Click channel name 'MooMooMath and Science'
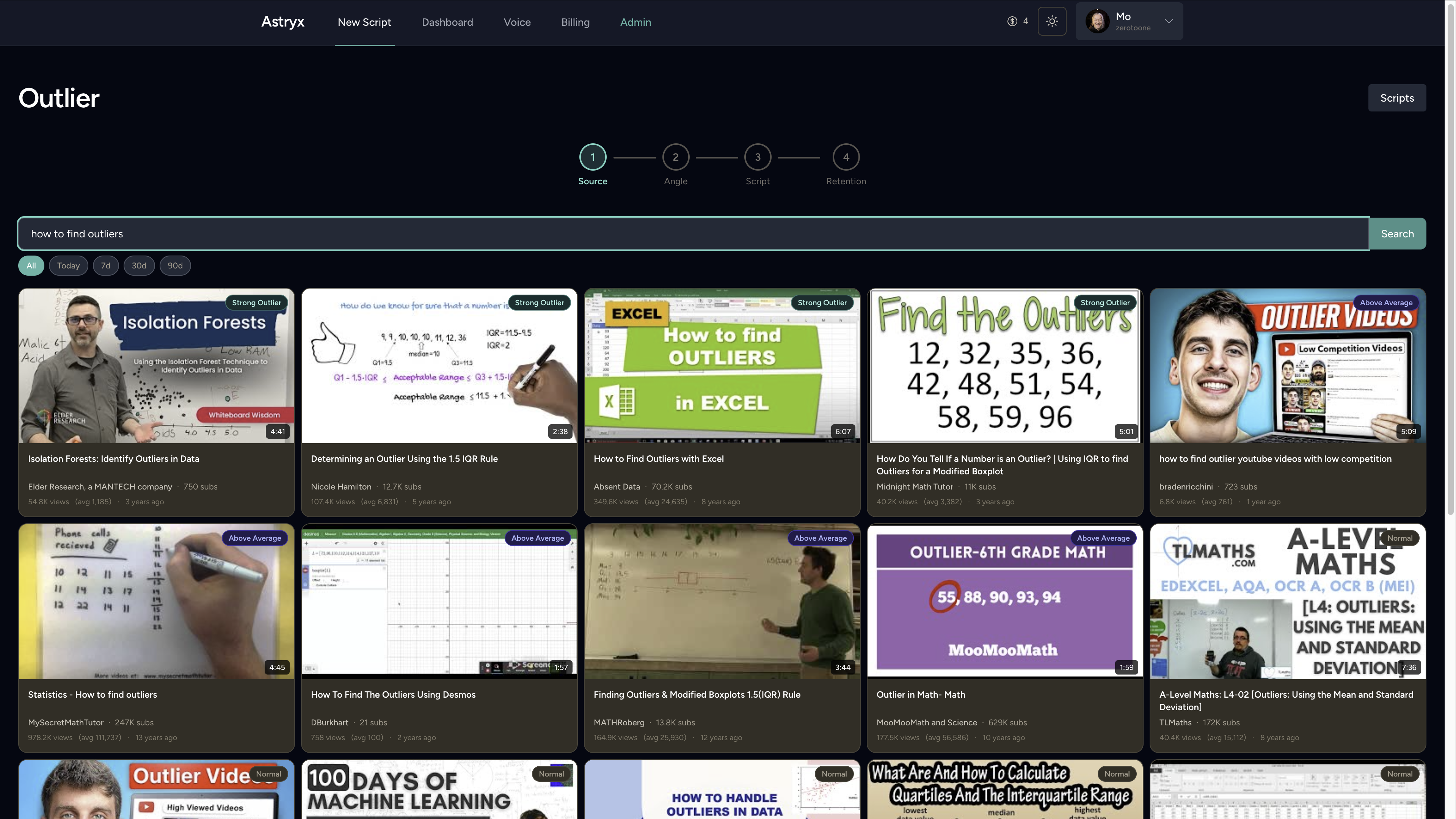The image size is (1456, 819). (926, 722)
